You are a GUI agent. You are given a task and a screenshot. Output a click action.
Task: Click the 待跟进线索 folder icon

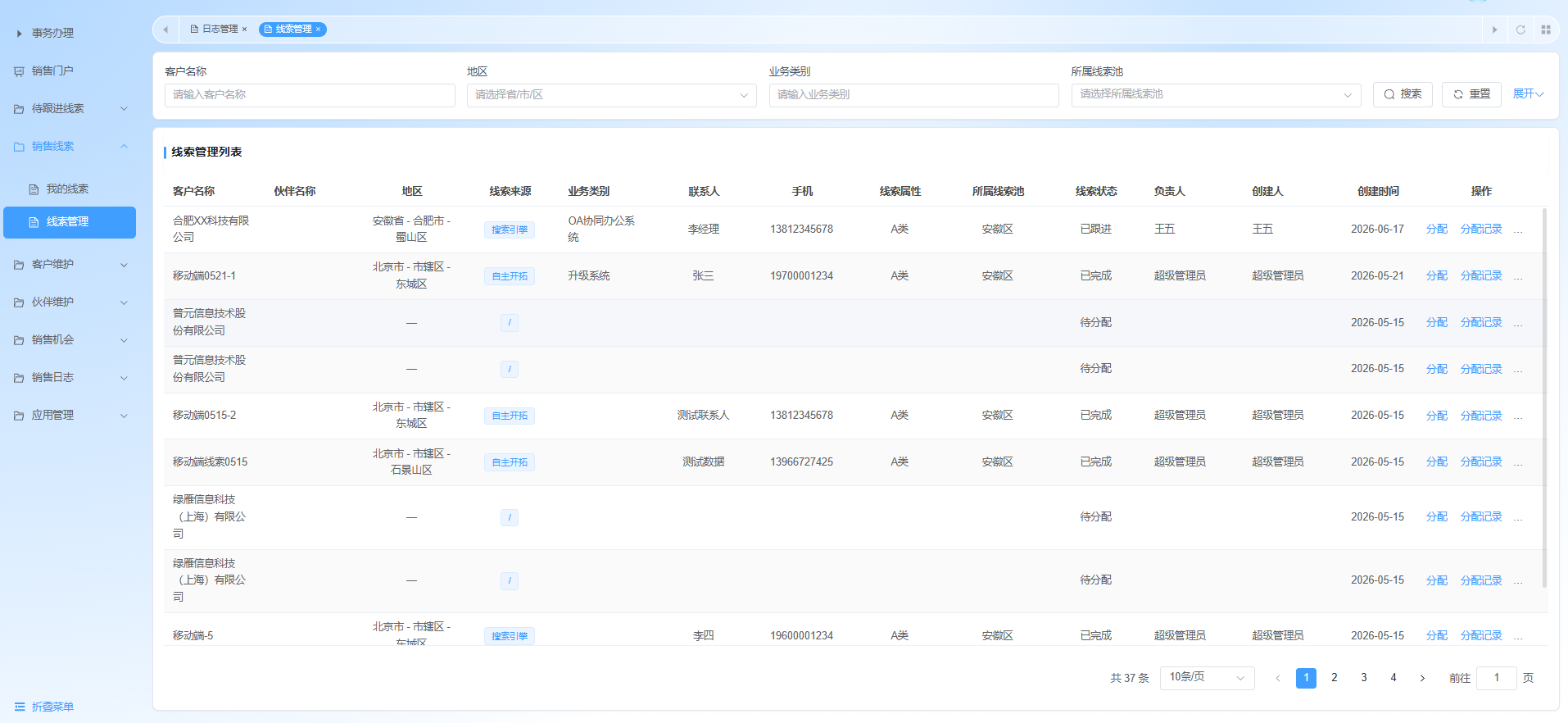(x=19, y=109)
